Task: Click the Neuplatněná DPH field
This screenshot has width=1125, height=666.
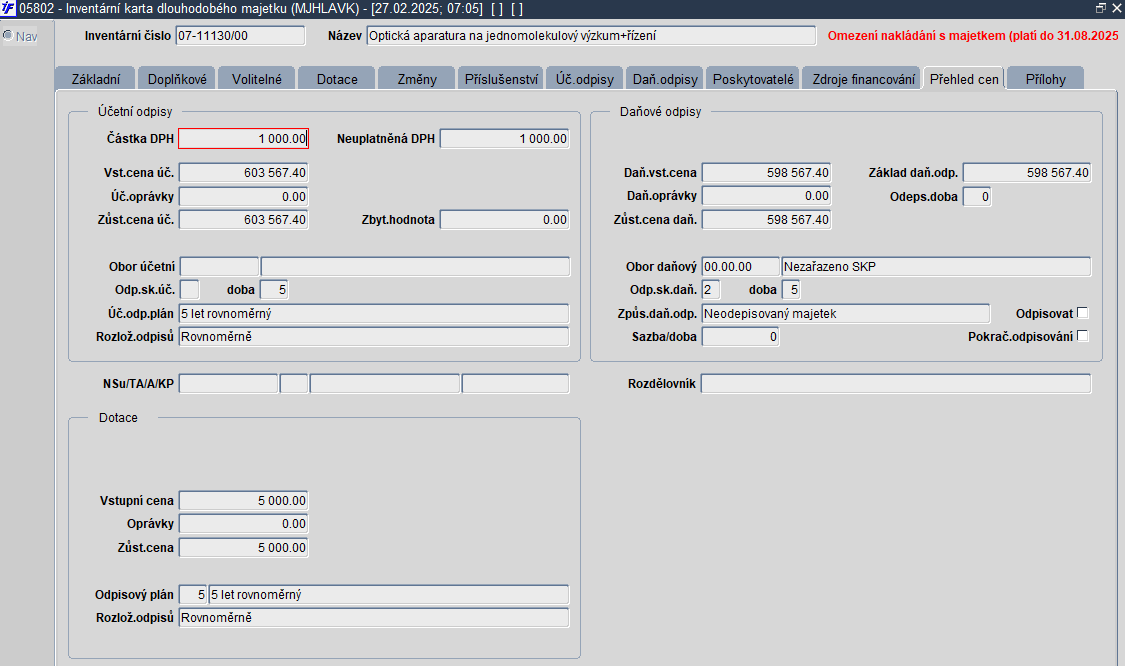Action: (504, 139)
